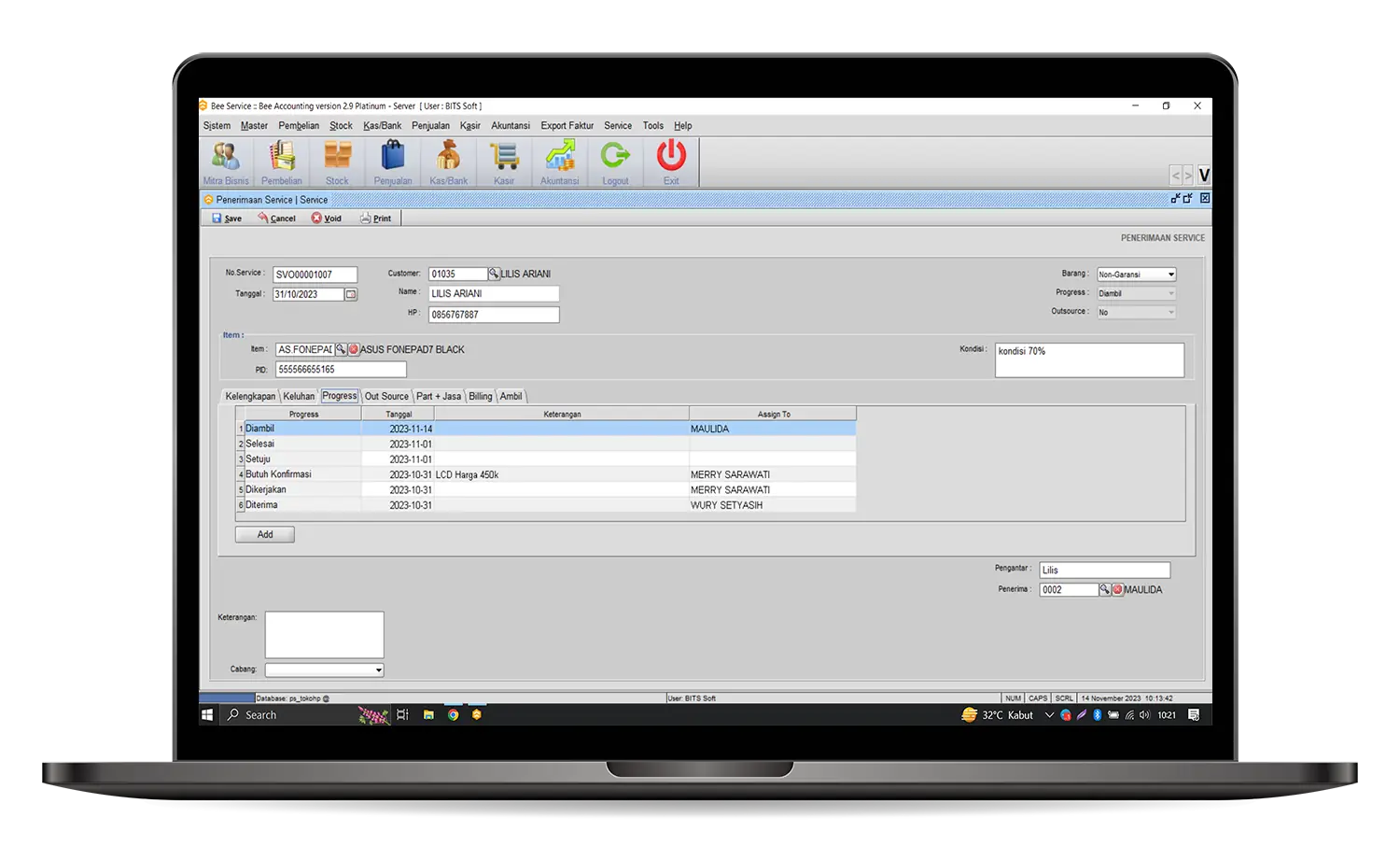The width and height of the screenshot is (1400, 846).
Task: Click the red Exit power icon
Action: click(671, 162)
